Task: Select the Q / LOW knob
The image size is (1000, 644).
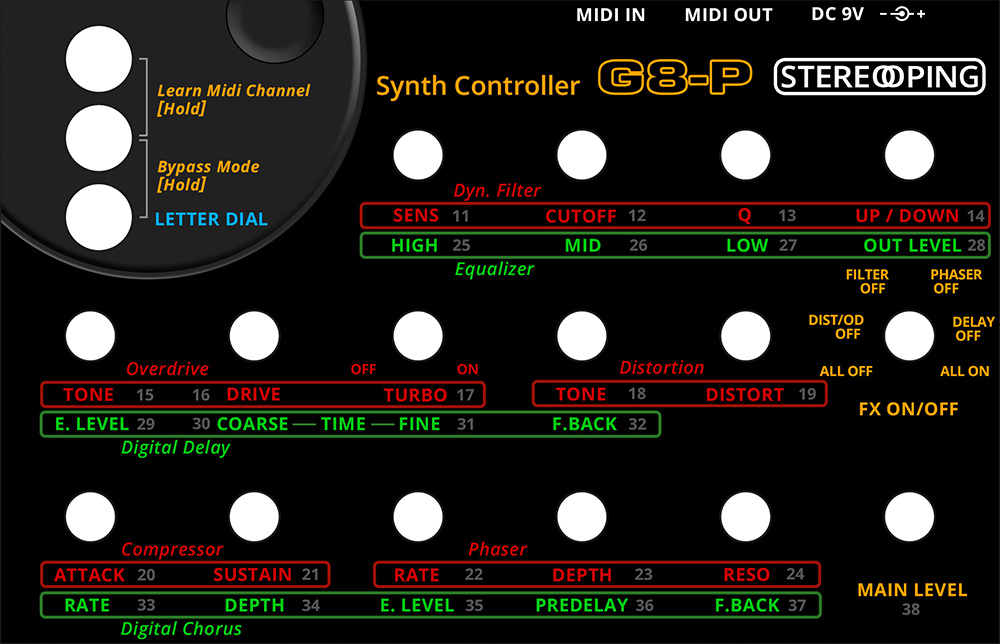Action: [746, 155]
